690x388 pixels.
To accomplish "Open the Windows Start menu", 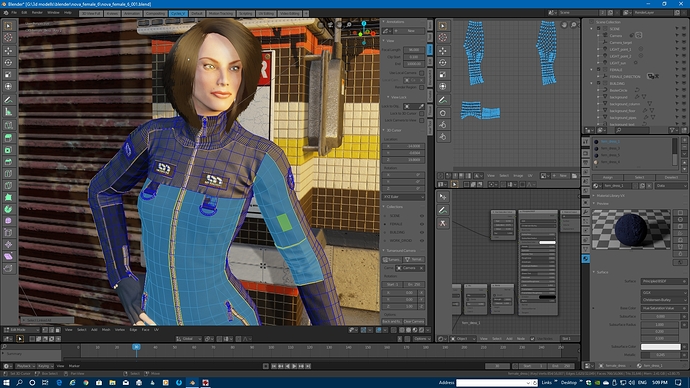I will (x=6, y=383).
